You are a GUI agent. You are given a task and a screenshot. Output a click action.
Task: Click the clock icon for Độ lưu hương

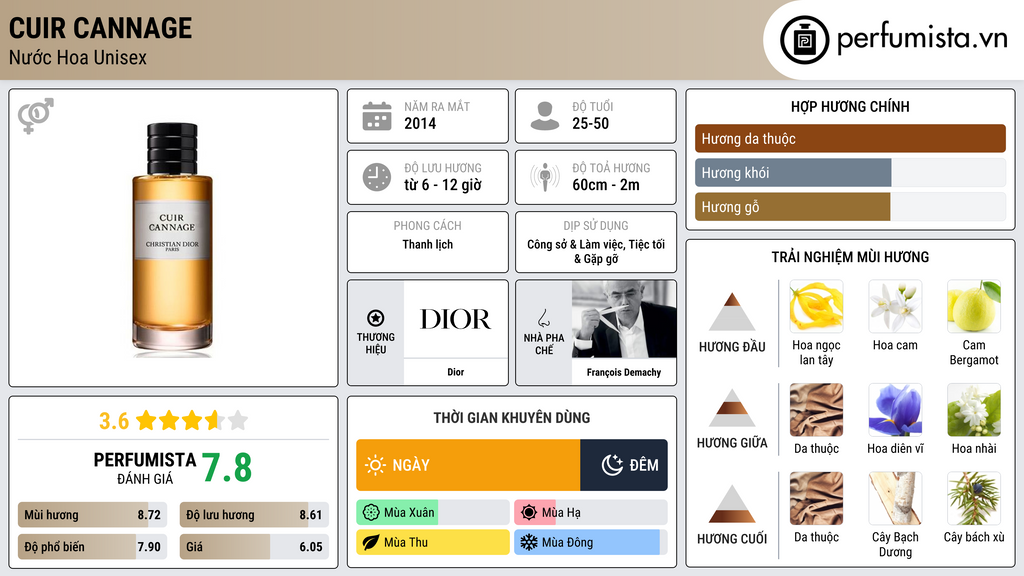point(376,177)
